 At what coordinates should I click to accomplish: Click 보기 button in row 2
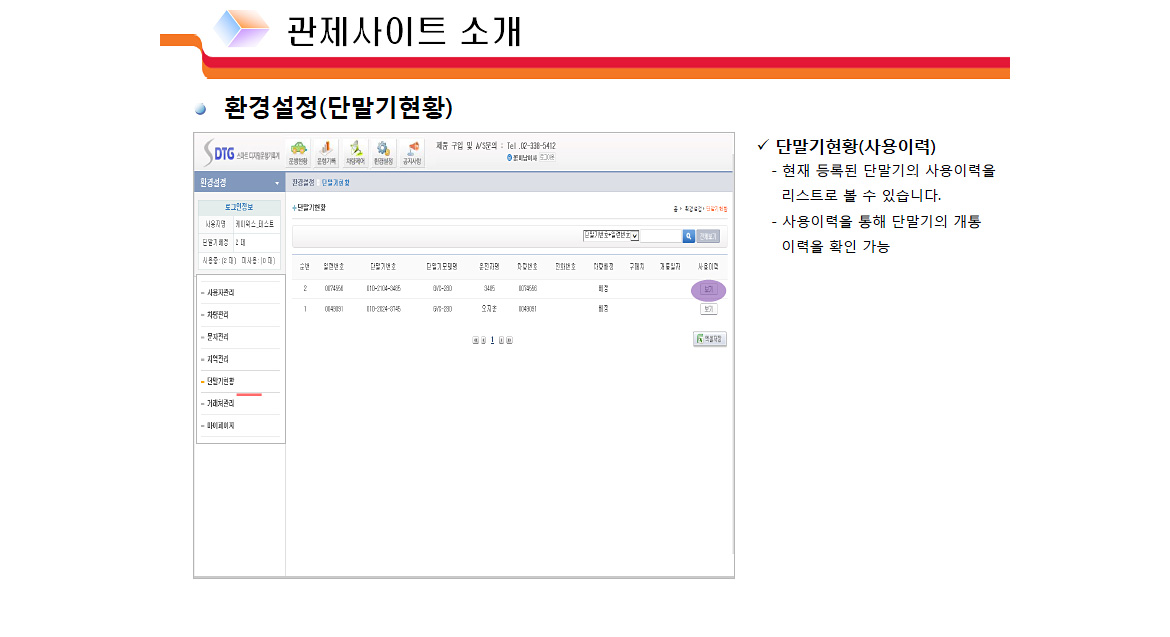click(708, 289)
